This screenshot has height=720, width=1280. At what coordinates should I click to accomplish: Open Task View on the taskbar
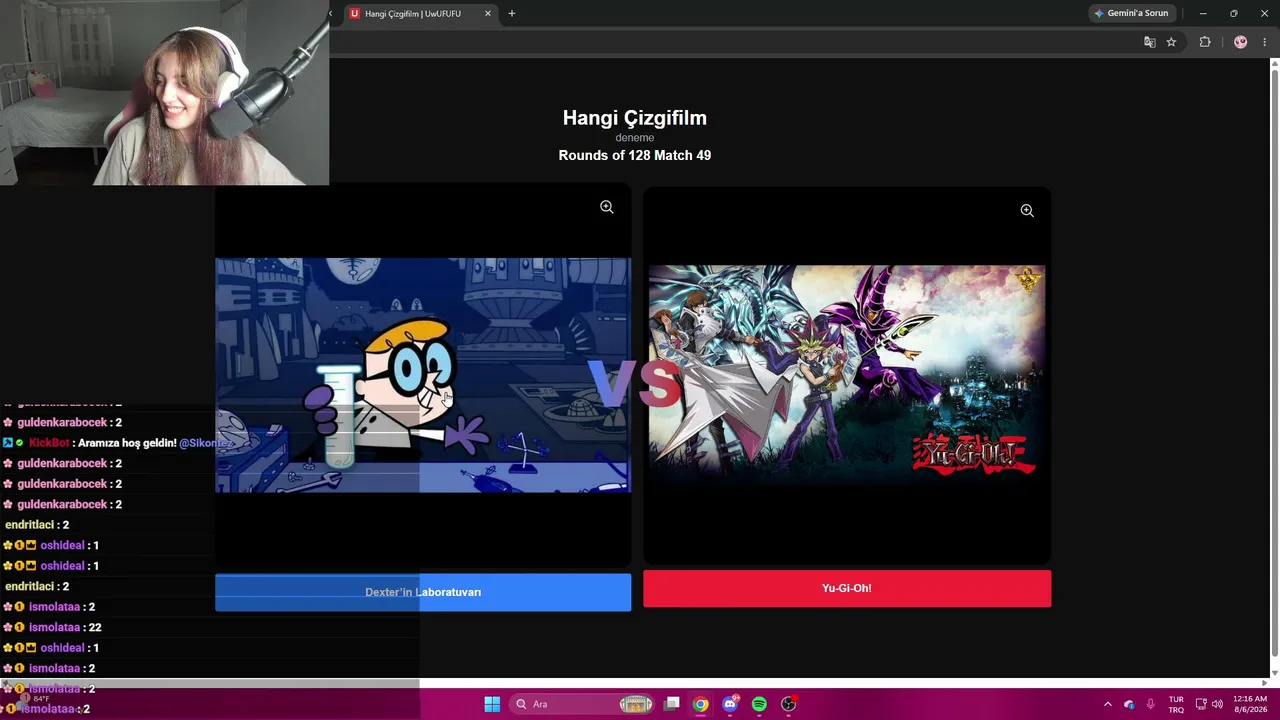tap(672, 704)
